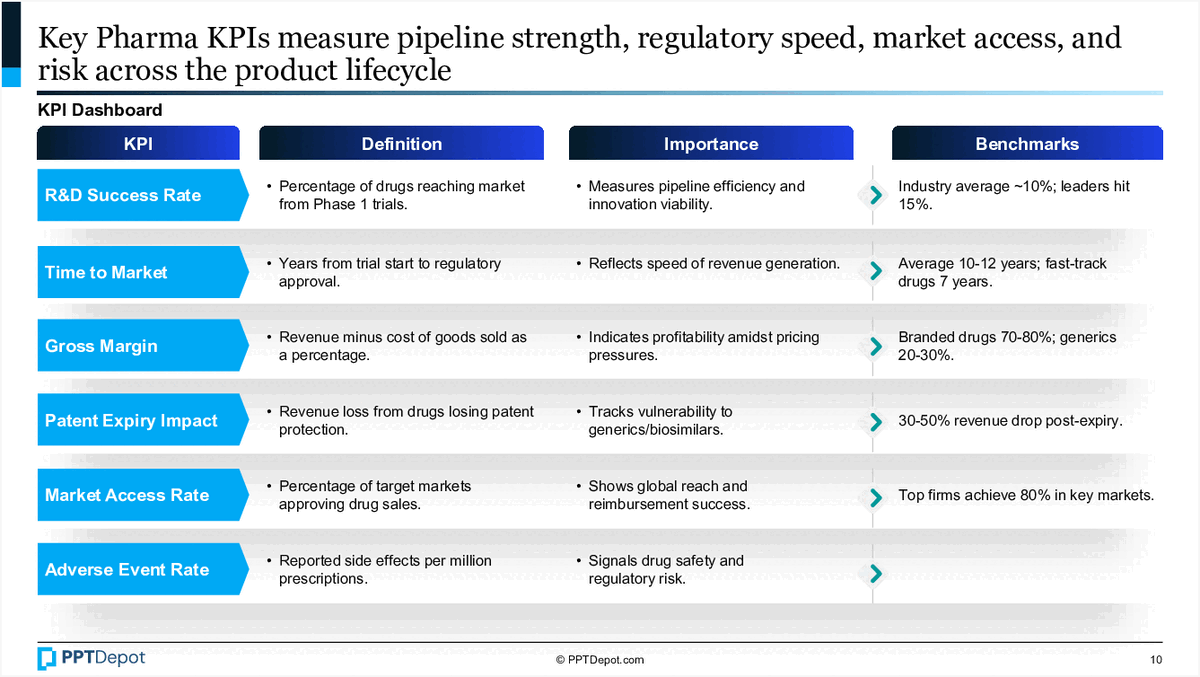This screenshot has width=1200, height=677.
Task: Click the Time to Market label
Action: pos(106,272)
